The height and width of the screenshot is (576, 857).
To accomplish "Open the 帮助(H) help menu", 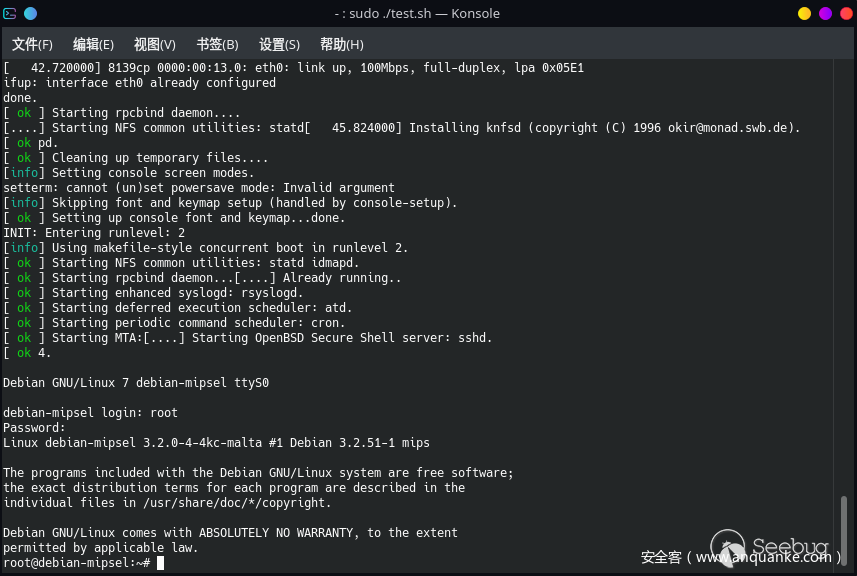I will click(341, 44).
